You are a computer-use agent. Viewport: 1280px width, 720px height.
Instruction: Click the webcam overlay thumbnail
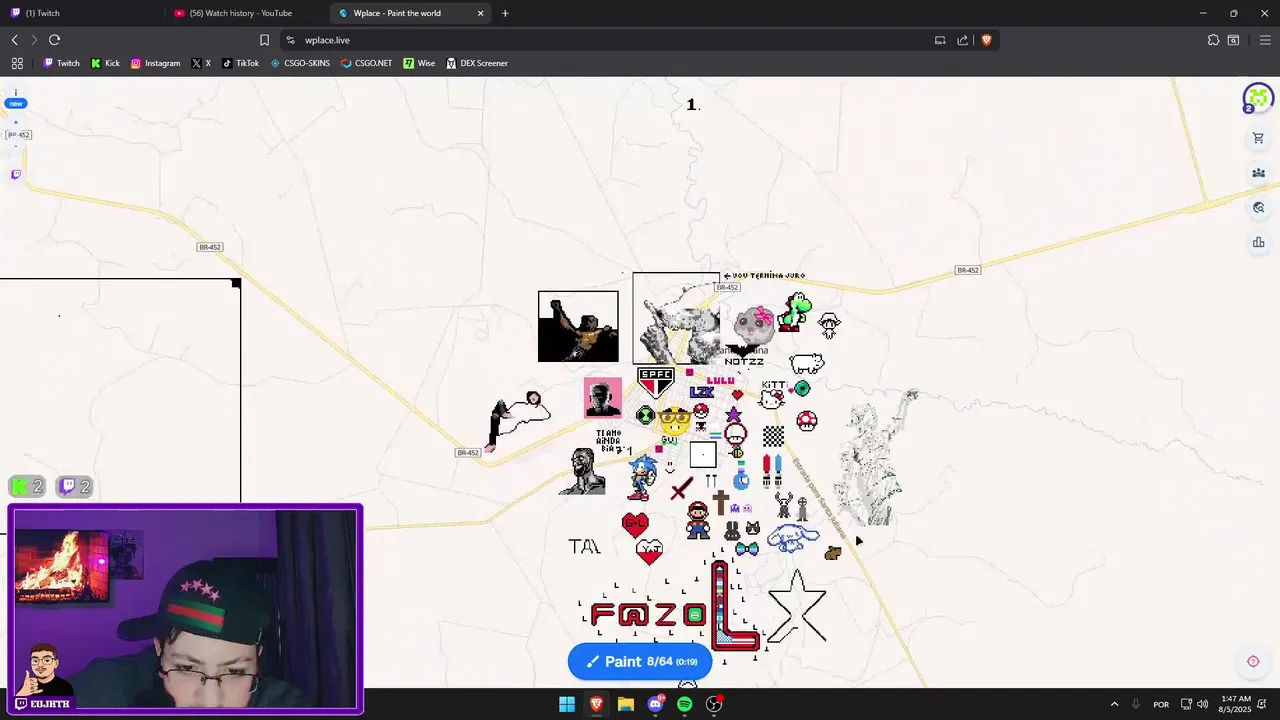[185, 609]
